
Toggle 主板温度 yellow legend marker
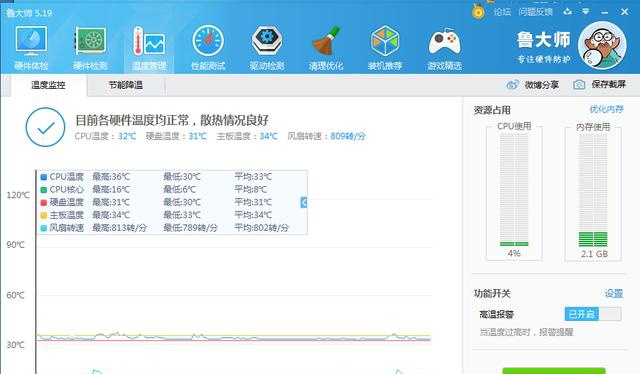pyautogui.click(x=44, y=215)
